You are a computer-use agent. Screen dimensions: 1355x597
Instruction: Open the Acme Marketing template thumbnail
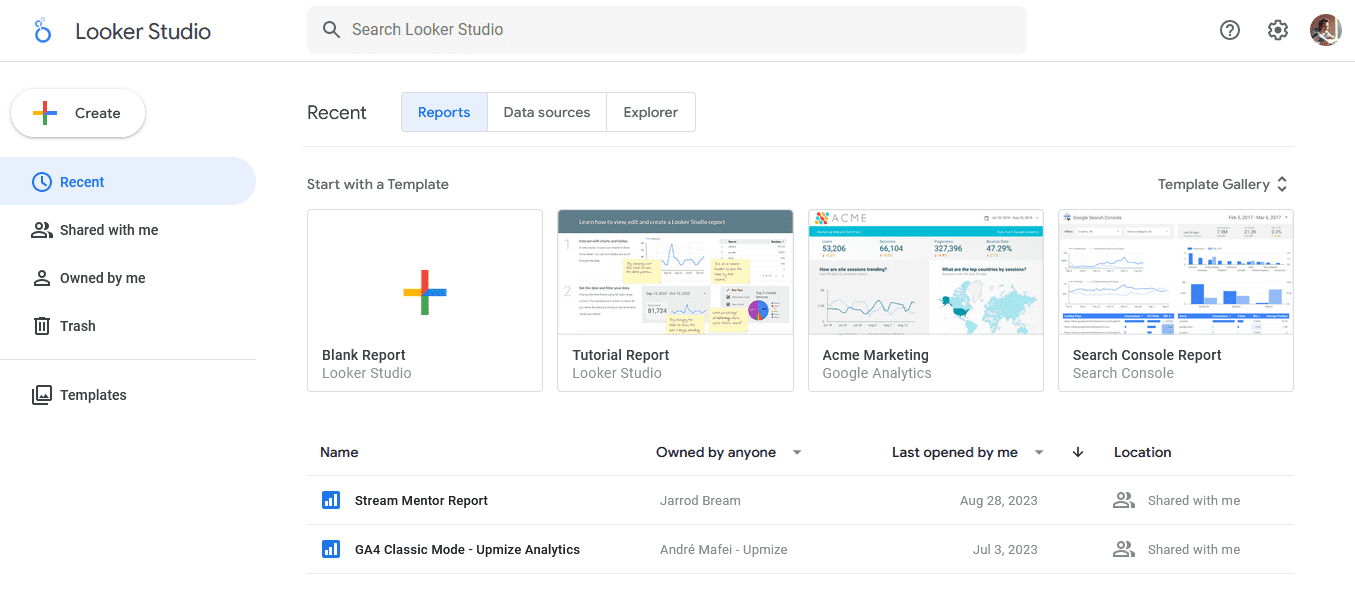click(926, 272)
